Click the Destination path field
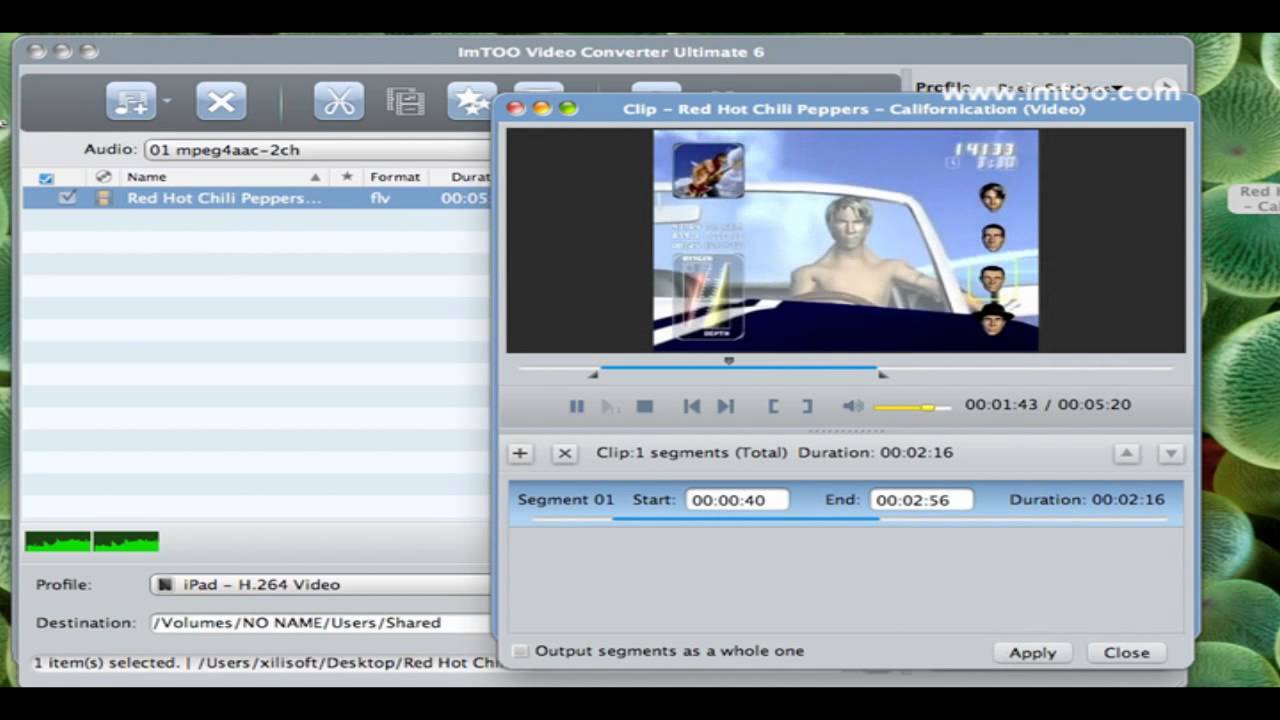The width and height of the screenshot is (1280, 720). pyautogui.click(x=320, y=622)
